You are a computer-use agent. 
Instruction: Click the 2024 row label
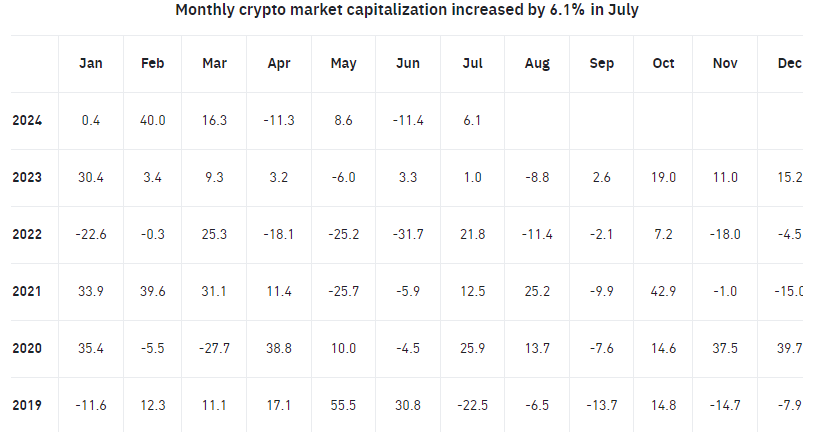[27, 120]
